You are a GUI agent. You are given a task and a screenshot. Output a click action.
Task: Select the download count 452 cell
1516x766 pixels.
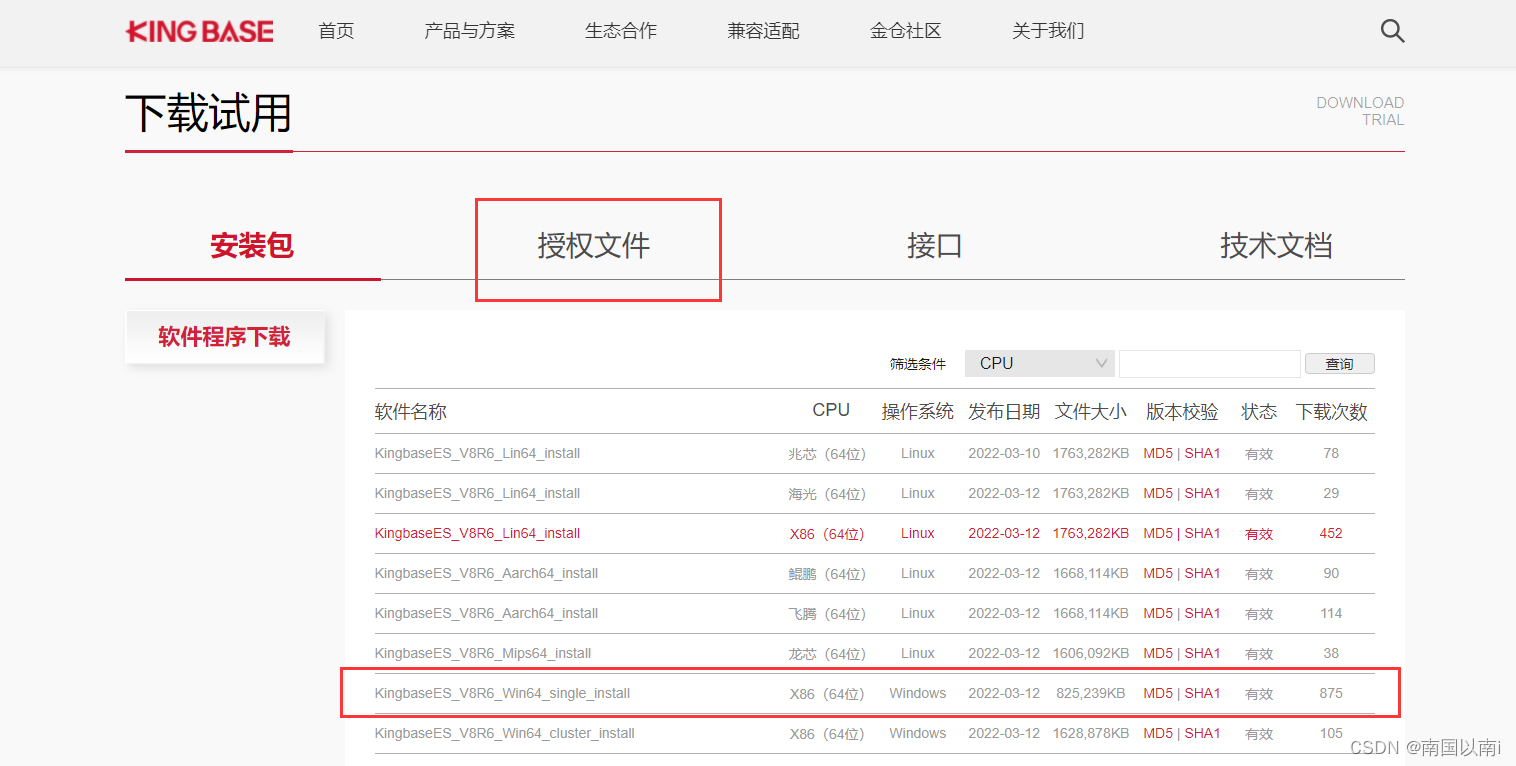[1331, 533]
